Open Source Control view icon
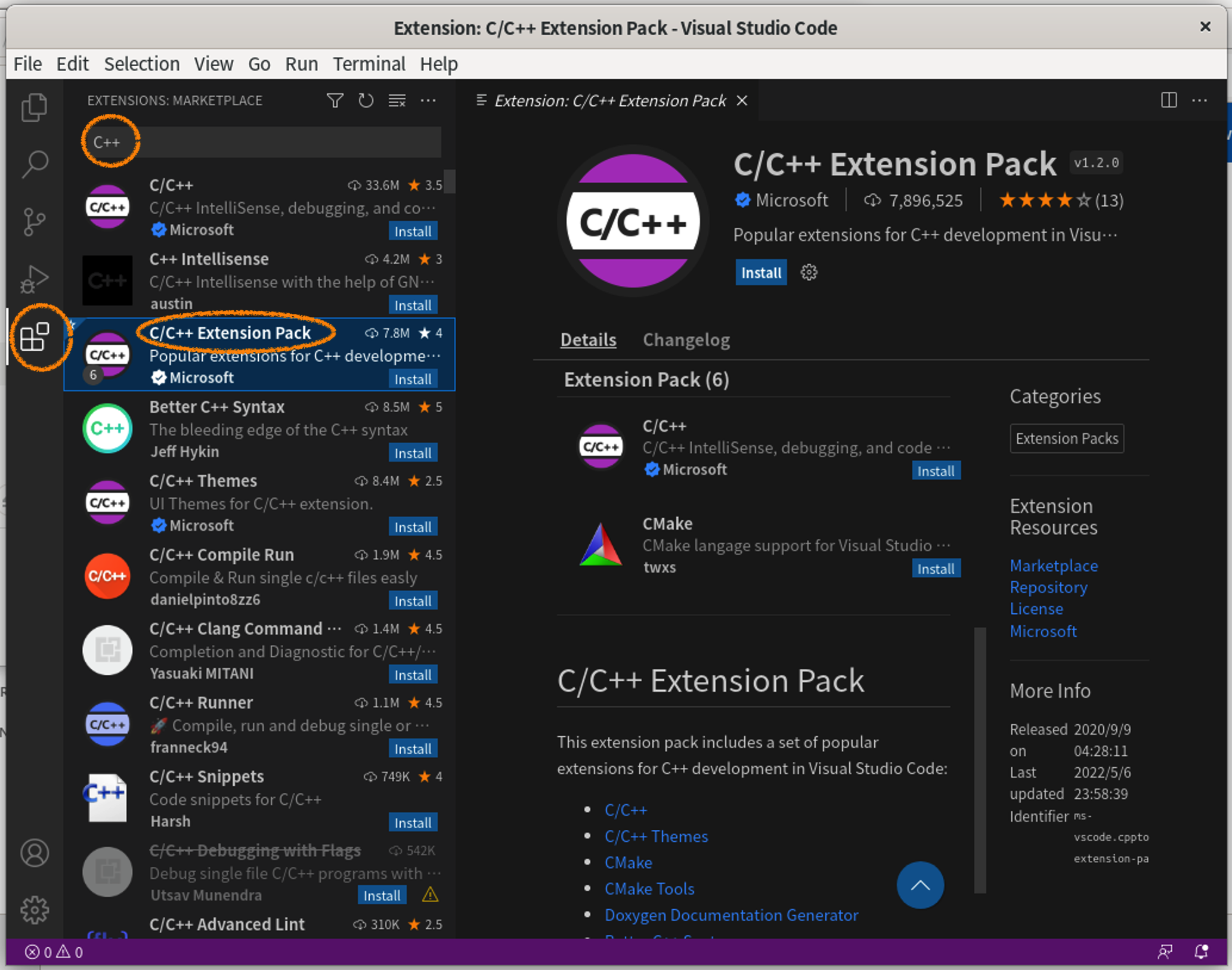This screenshot has height=970, width=1232. click(34, 221)
